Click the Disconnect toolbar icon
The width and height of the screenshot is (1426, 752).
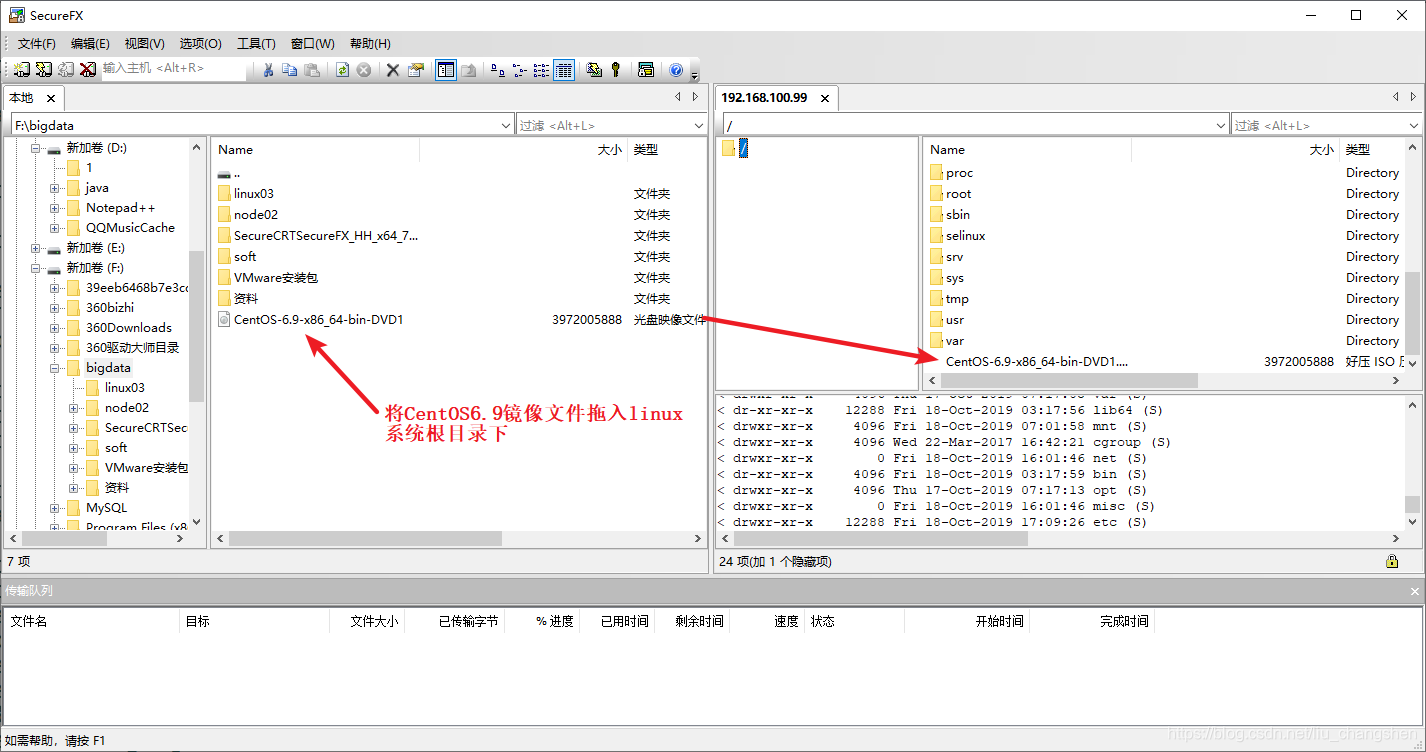[88, 69]
